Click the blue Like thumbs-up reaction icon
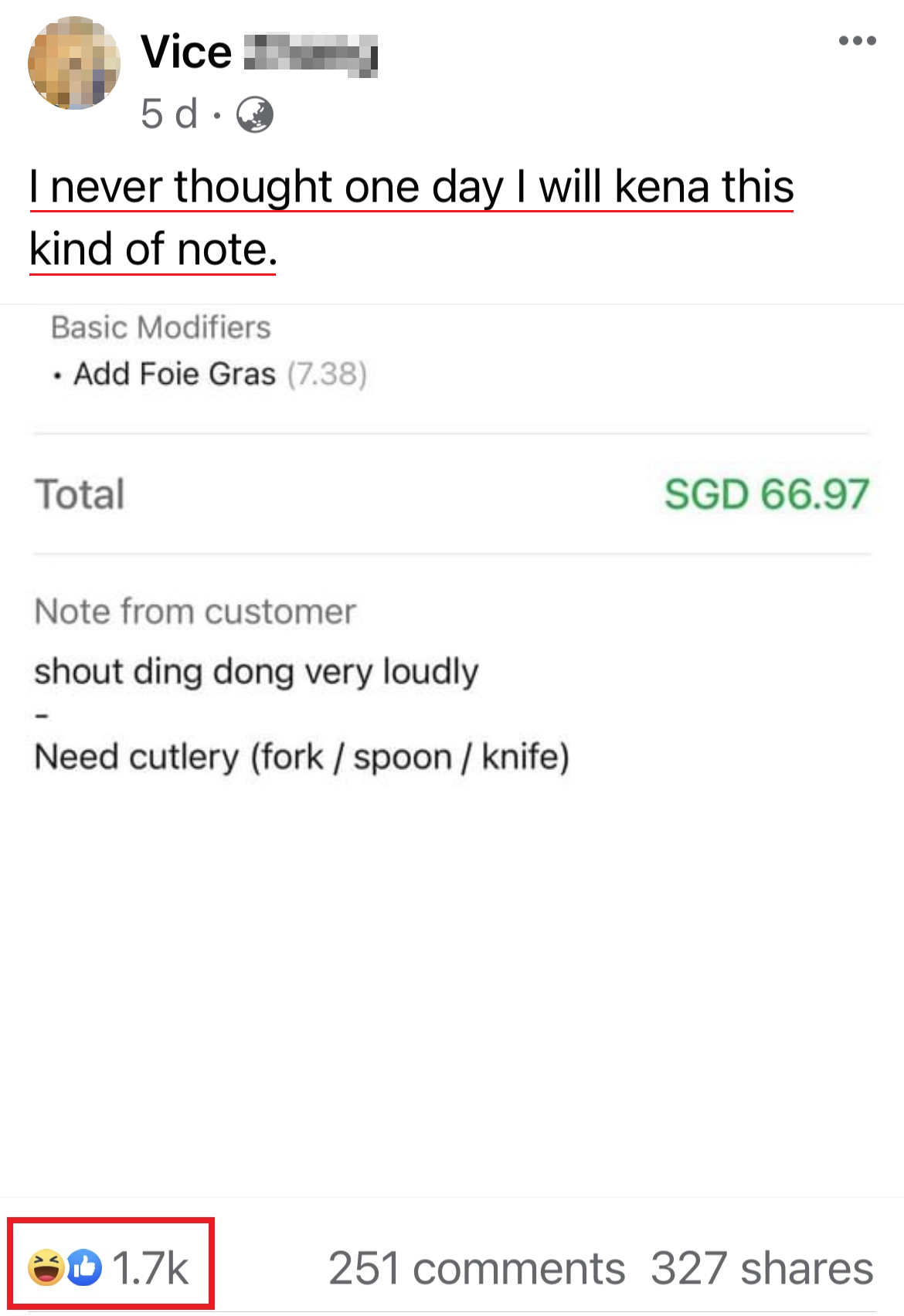 point(85,1267)
